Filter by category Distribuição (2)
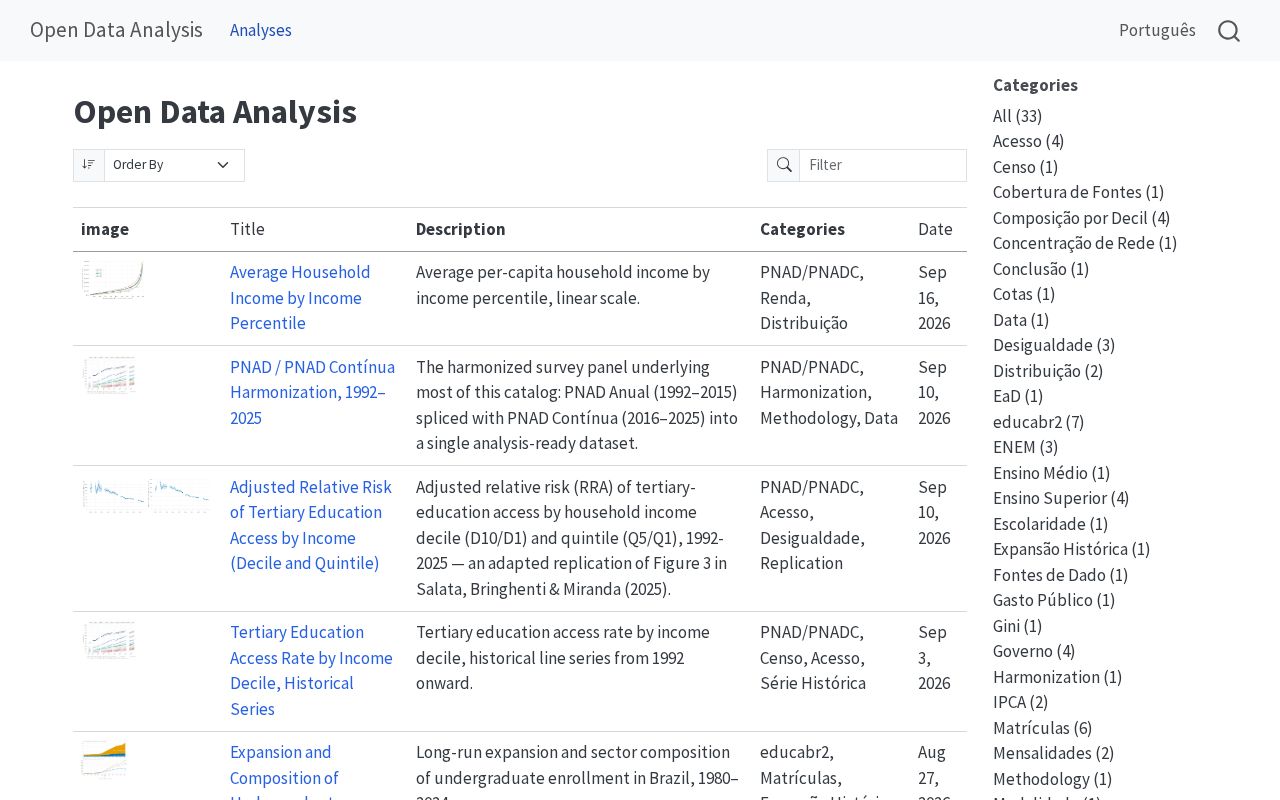This screenshot has height=800, width=1280. point(1048,371)
